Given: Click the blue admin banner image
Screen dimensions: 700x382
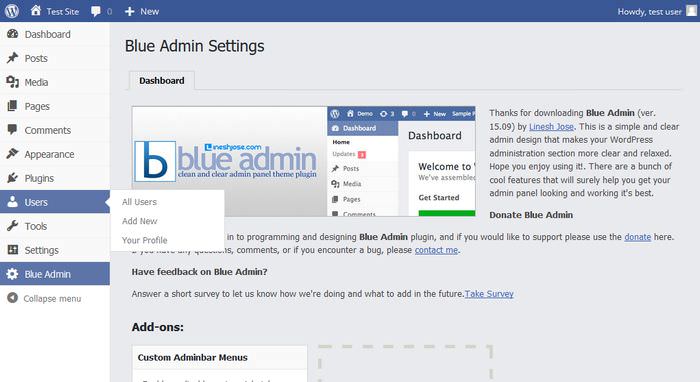Looking at the screenshot, I should click(304, 162).
